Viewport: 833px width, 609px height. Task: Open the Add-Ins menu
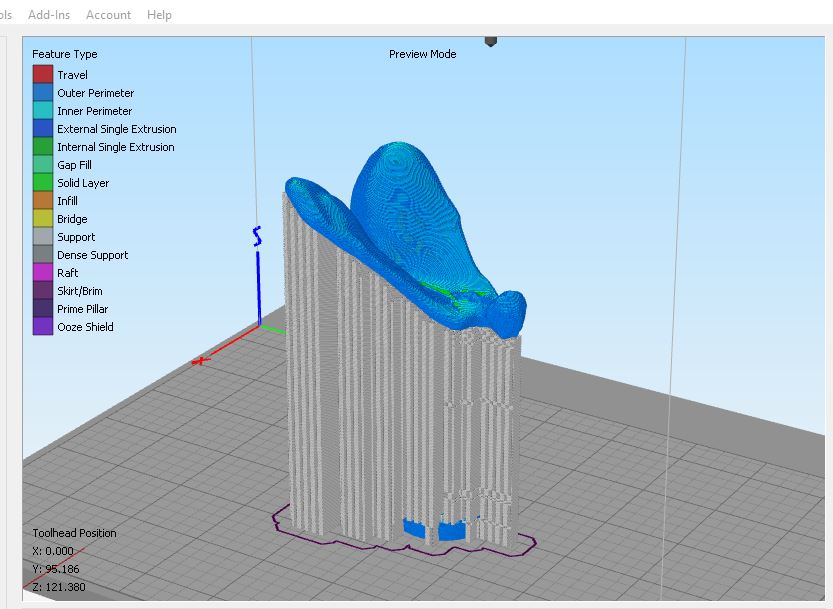pyautogui.click(x=49, y=15)
